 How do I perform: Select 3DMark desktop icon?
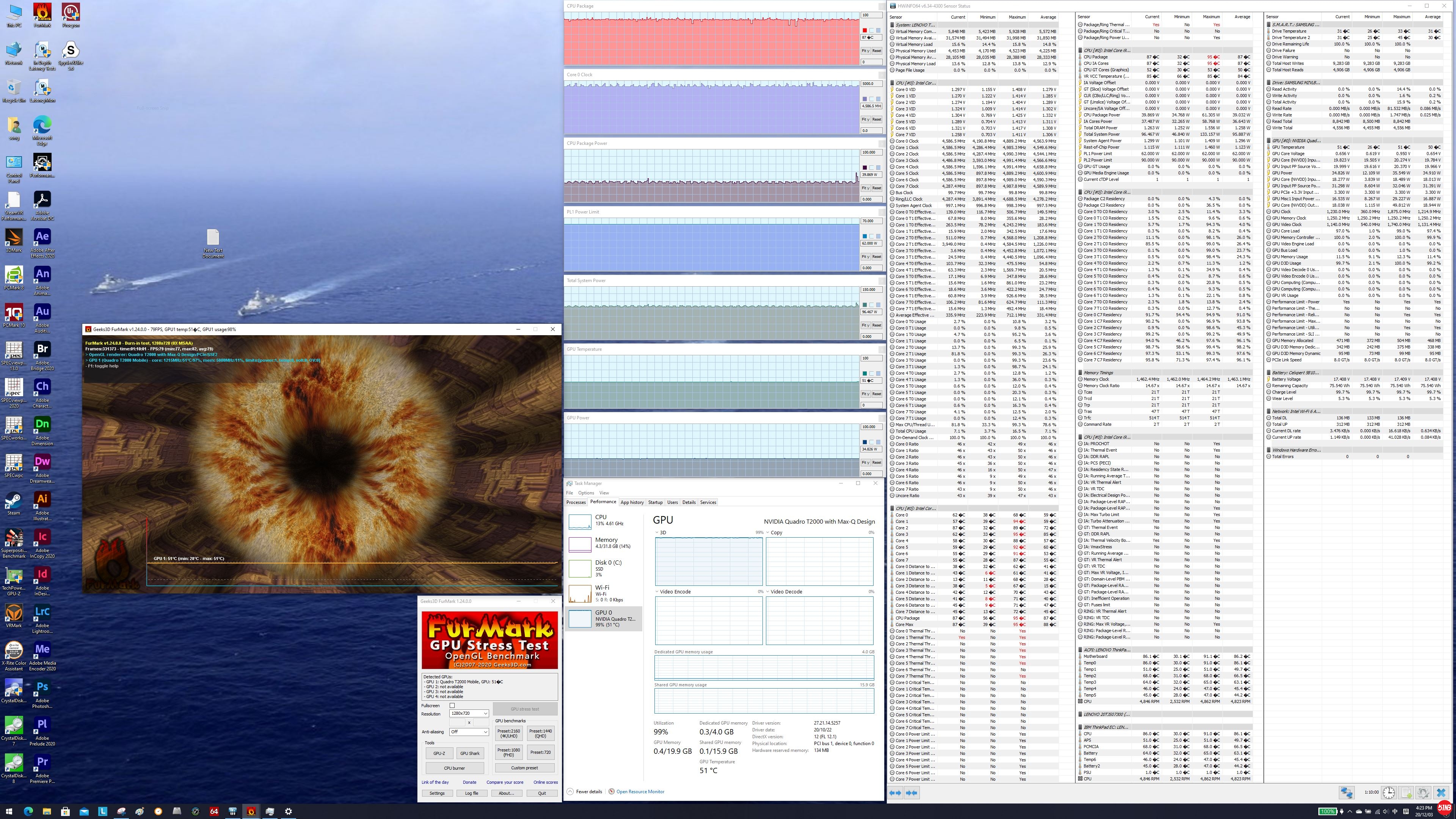pos(14,240)
